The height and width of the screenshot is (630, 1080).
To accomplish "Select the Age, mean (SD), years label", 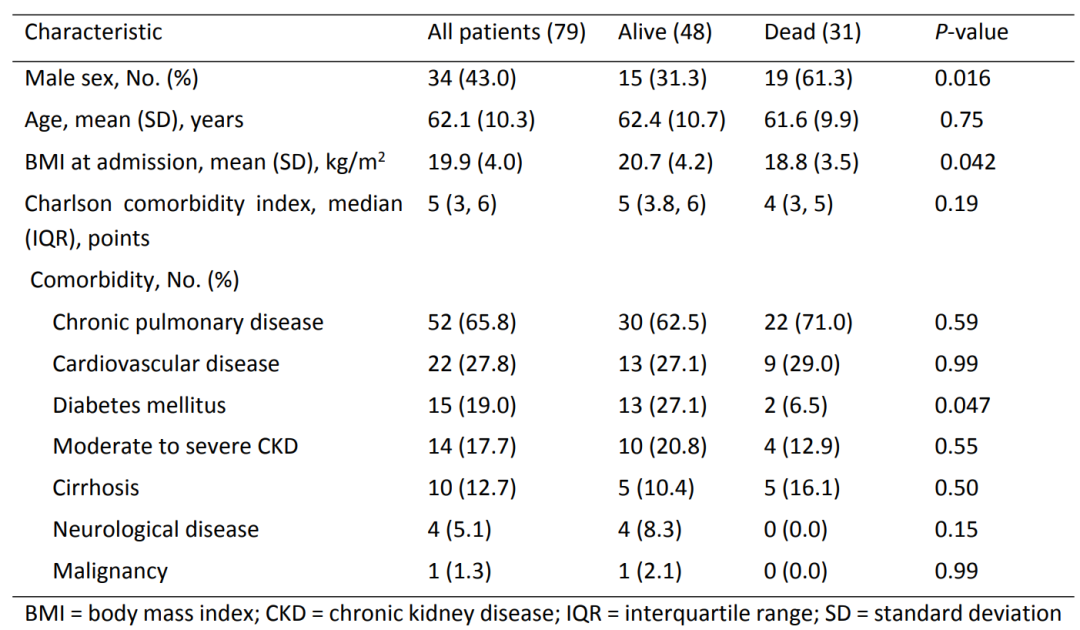I will tap(134, 120).
